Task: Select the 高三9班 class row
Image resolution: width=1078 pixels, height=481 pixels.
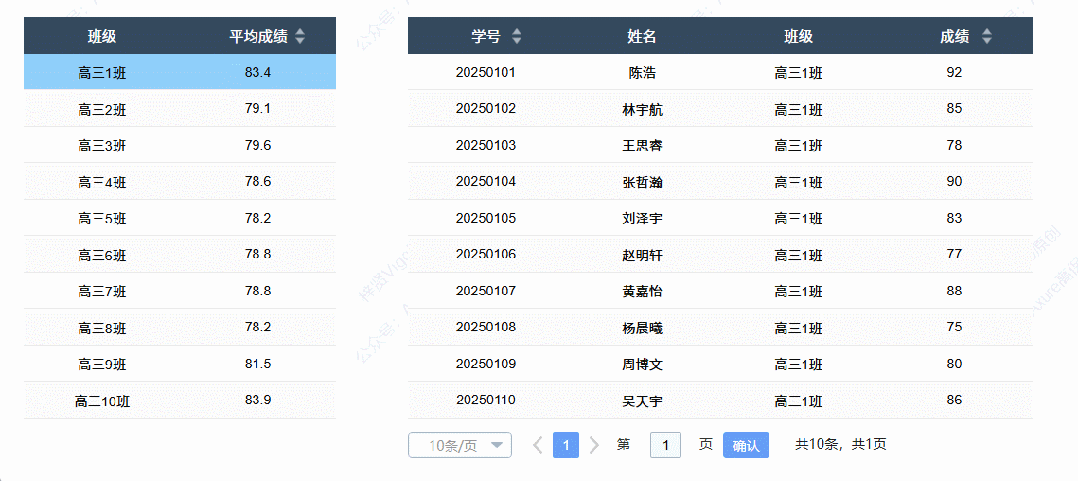Action: coord(180,364)
